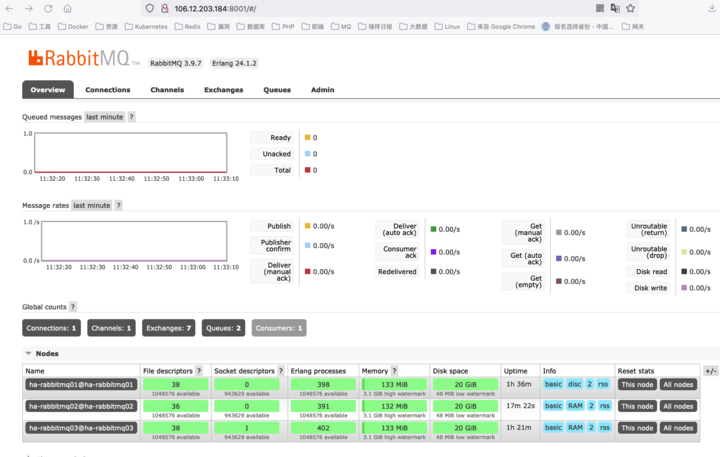Reset stats 'This node' for ha-rabbitmq03
Screen dimensions: 720x457
(x=637, y=428)
